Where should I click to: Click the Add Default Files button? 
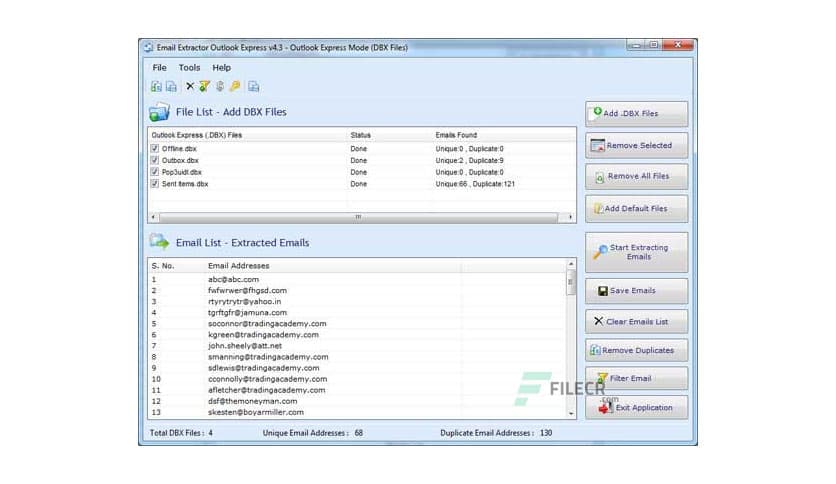[x=637, y=209]
